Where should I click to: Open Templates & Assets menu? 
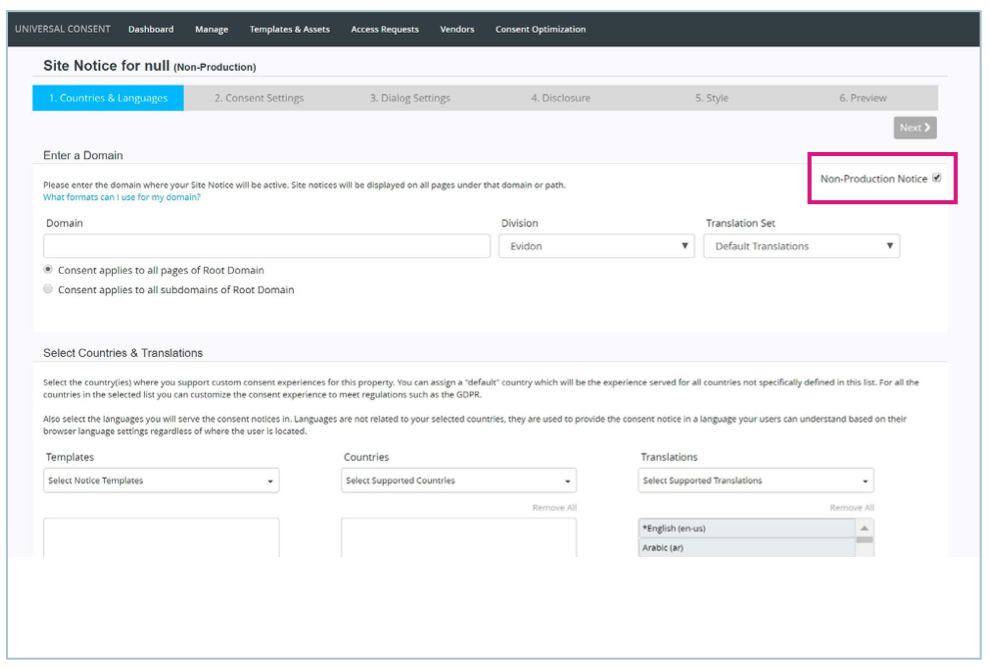(290, 29)
